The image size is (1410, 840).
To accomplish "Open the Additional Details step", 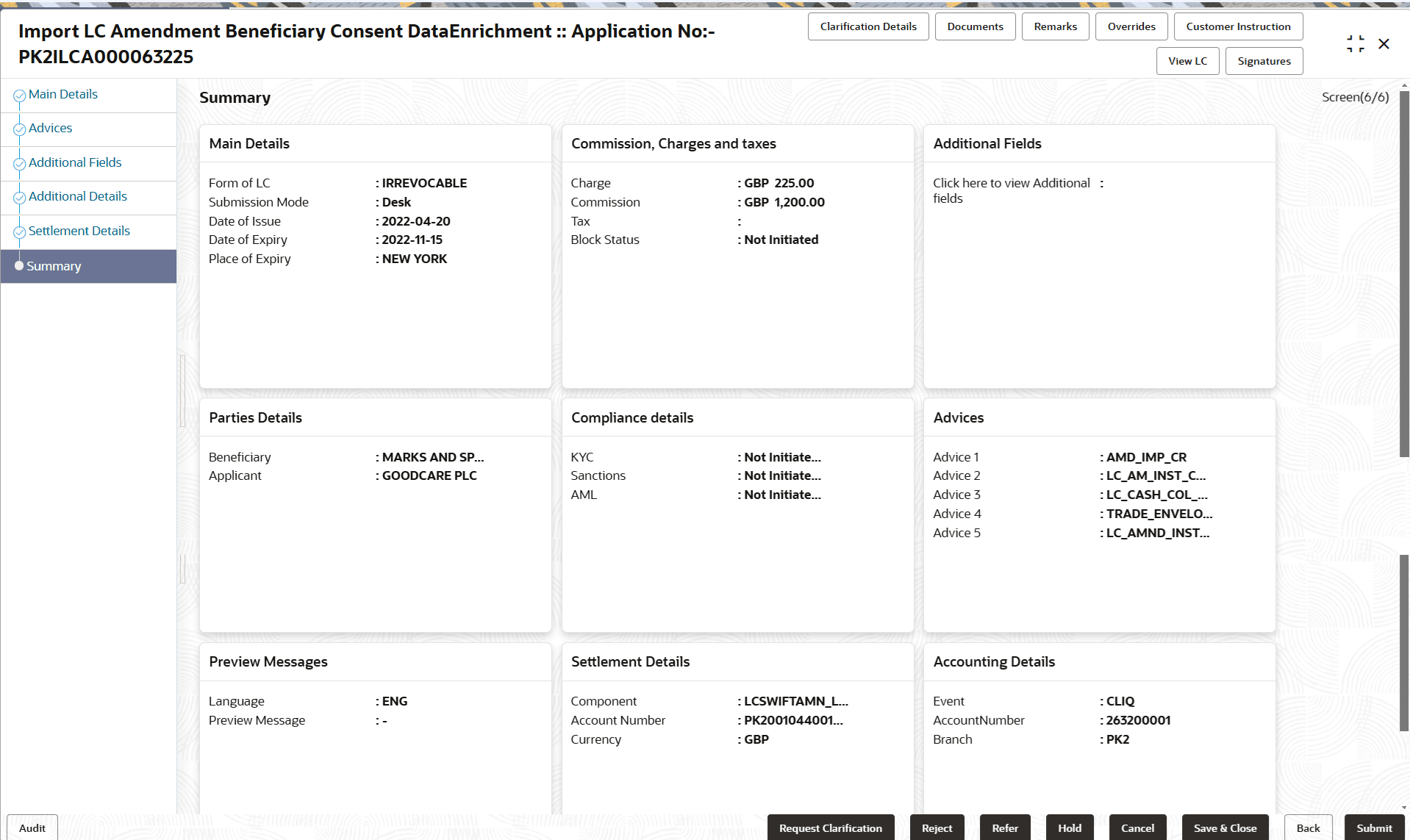I will pos(78,196).
